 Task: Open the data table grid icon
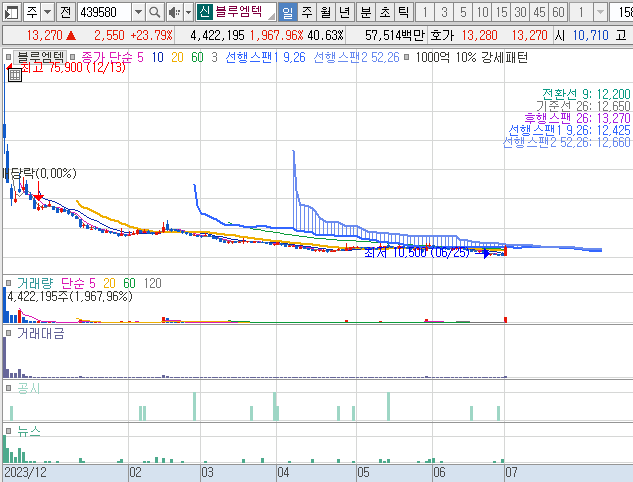[15, 74]
